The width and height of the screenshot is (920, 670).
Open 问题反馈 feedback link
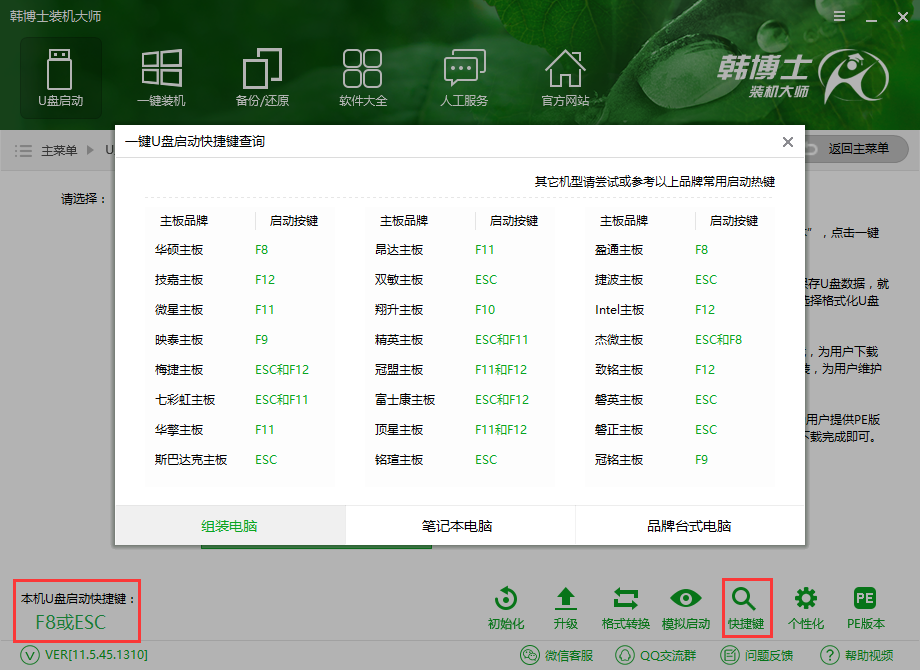(758, 655)
